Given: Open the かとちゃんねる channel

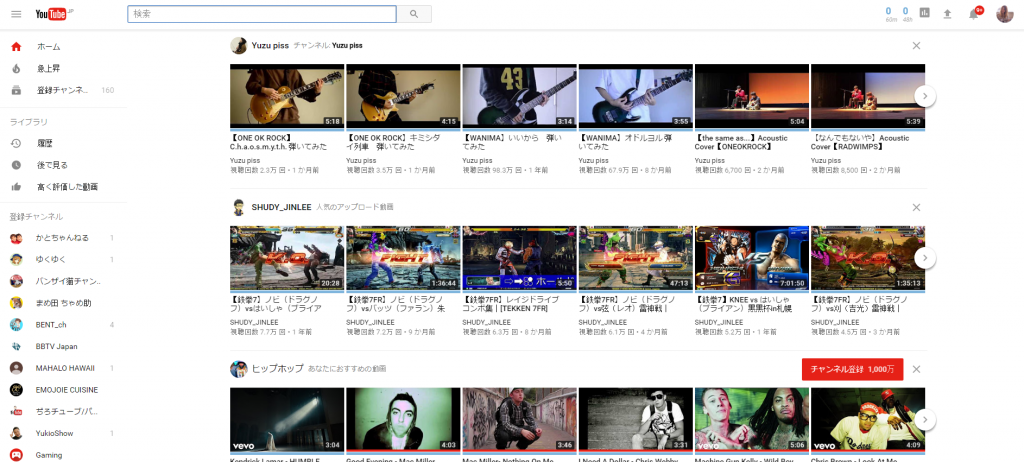Looking at the screenshot, I should (63, 238).
